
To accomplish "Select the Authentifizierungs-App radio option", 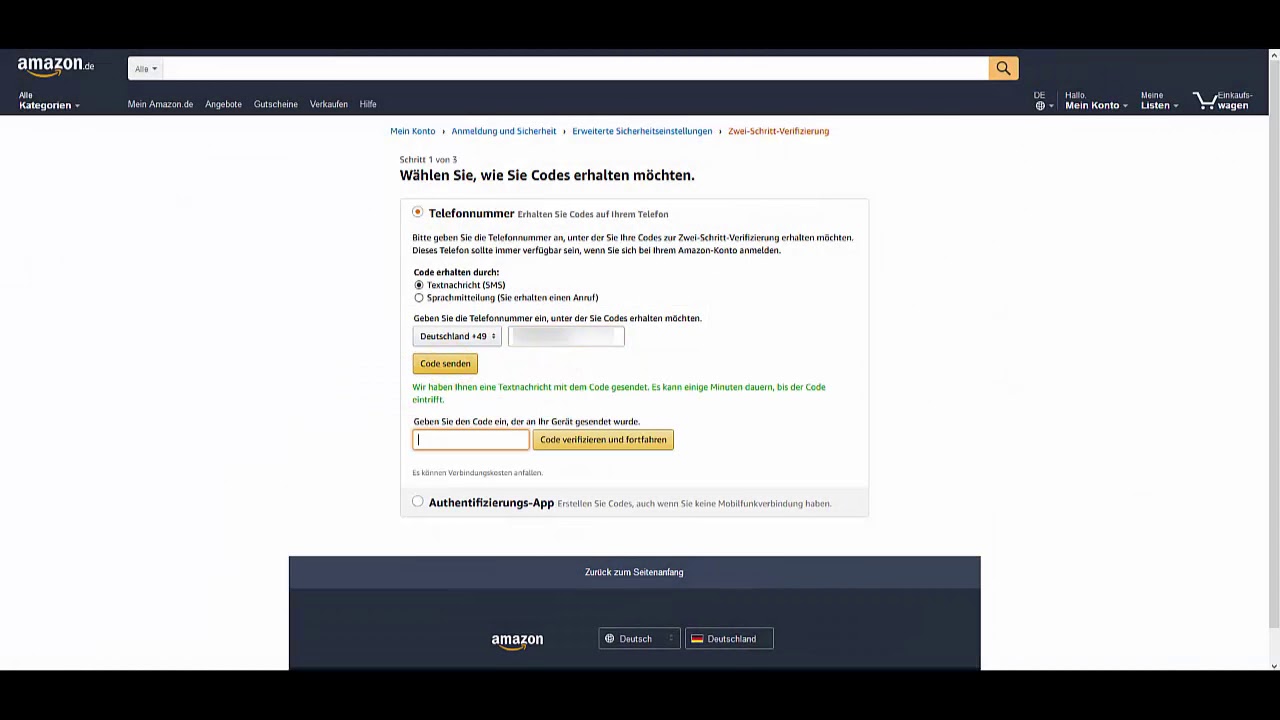I will pos(417,502).
